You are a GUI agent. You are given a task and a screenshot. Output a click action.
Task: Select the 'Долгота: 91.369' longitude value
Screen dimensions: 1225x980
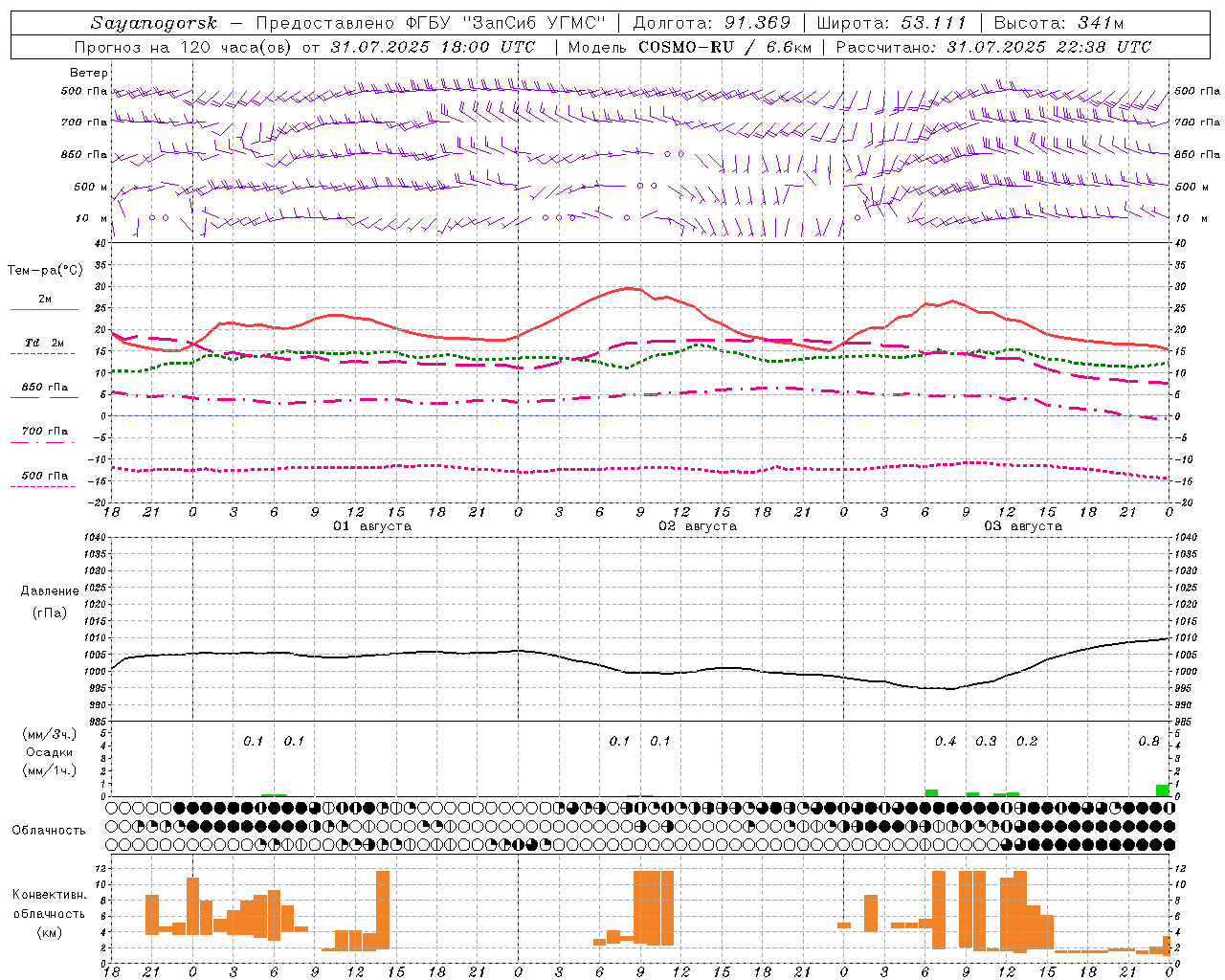pyautogui.click(x=712, y=23)
